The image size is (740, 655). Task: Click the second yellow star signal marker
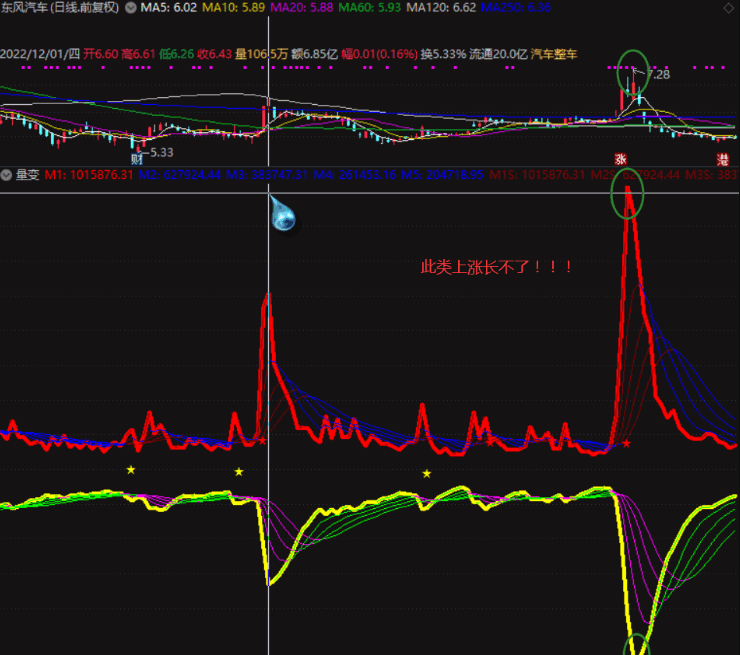(239, 471)
